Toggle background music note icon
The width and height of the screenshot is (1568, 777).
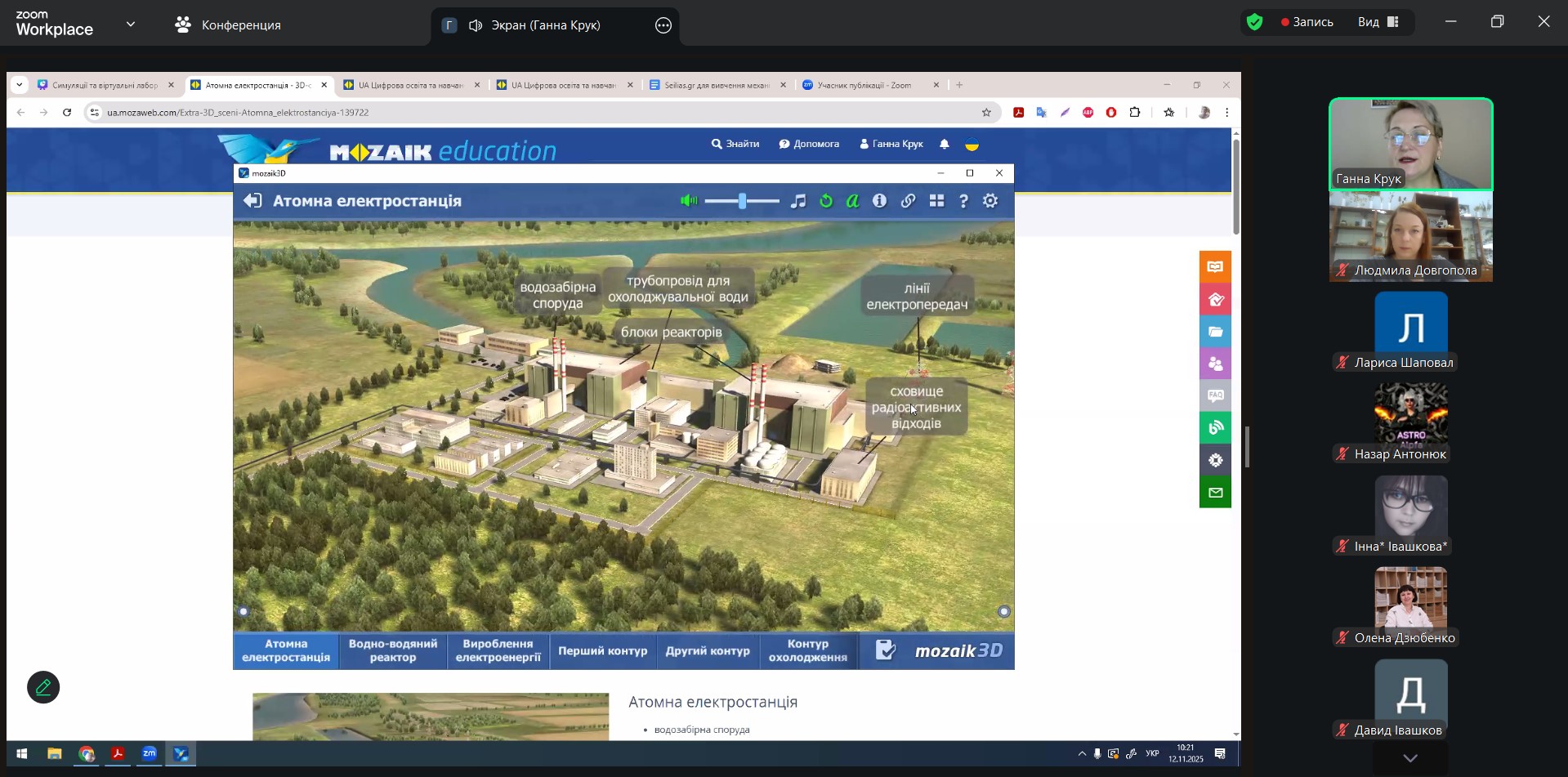click(798, 201)
